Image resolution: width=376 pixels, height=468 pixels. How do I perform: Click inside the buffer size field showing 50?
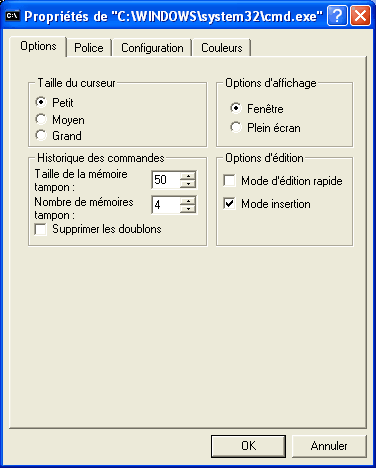[x=166, y=180]
